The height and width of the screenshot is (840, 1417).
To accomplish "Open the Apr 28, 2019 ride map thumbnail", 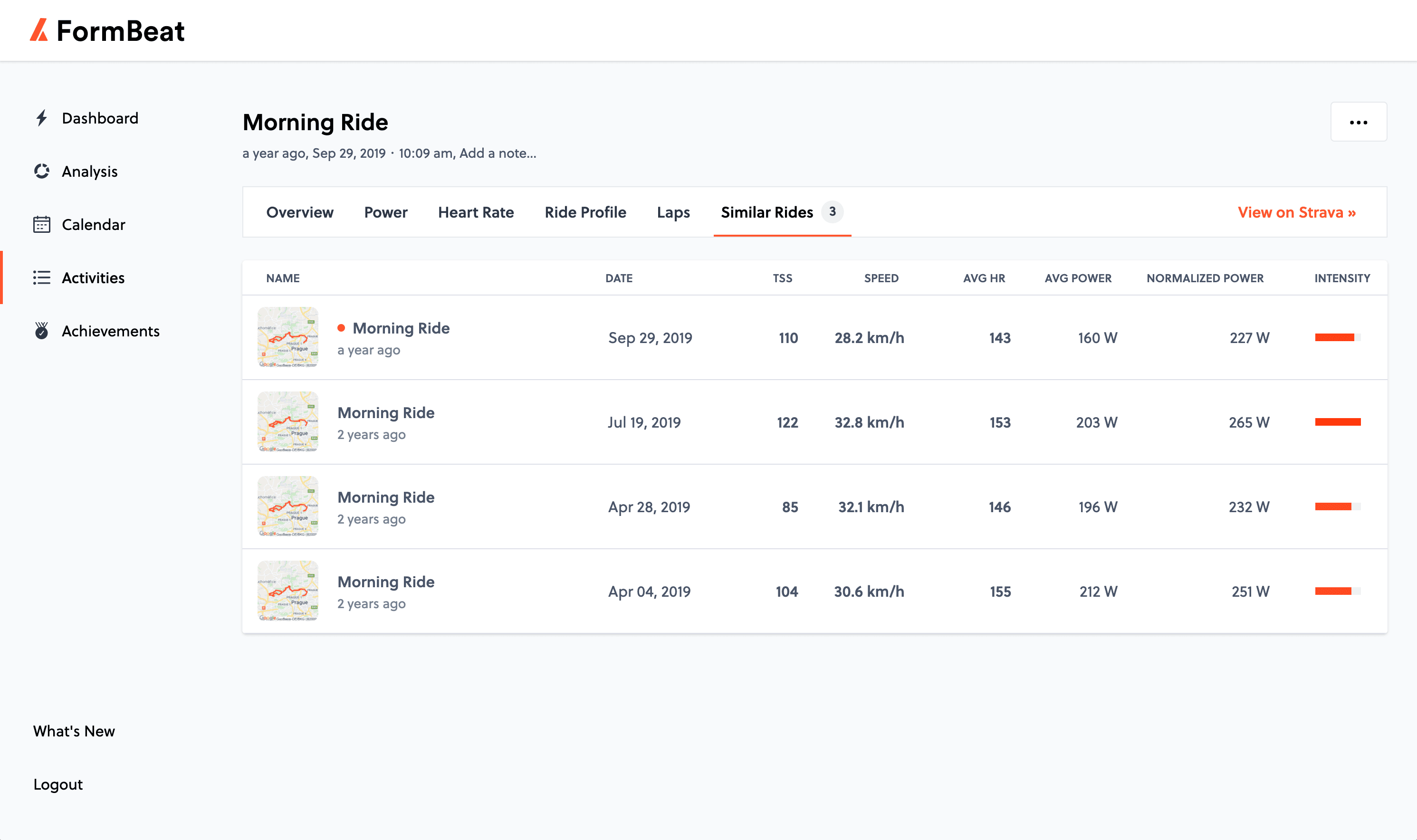I will tap(287, 506).
